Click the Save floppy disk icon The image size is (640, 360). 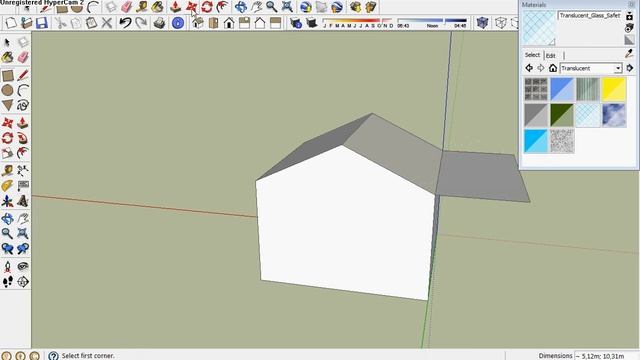tap(42, 23)
